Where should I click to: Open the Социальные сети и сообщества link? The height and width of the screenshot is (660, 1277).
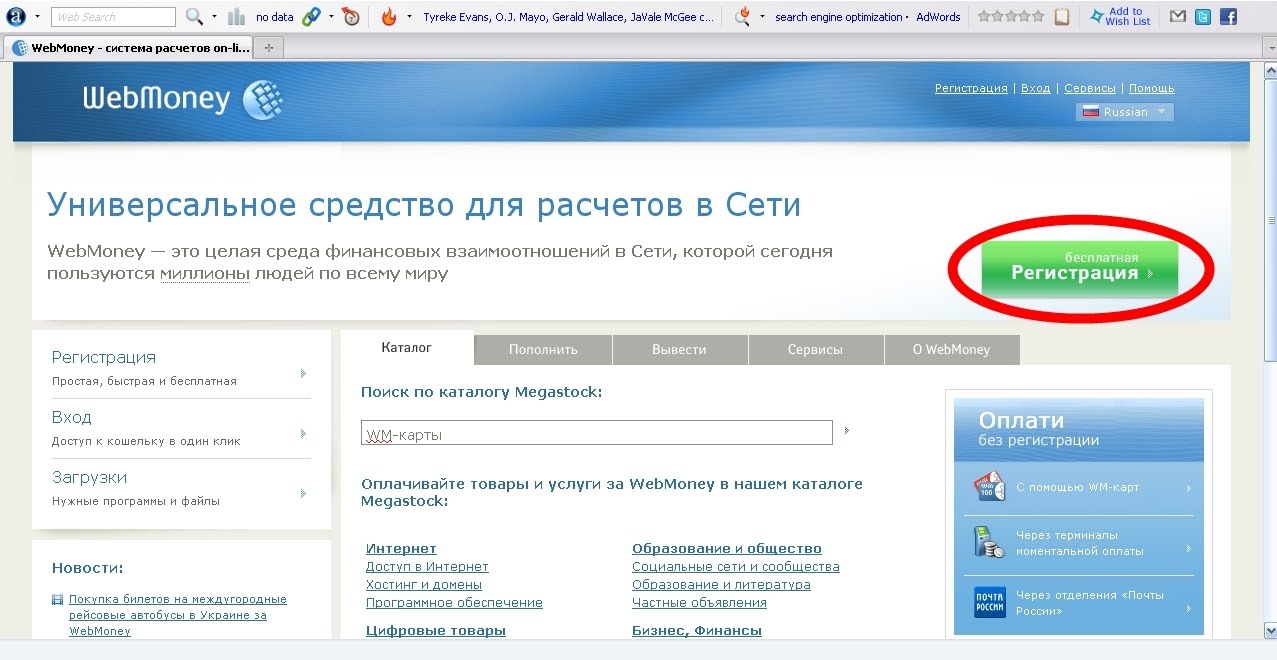736,567
